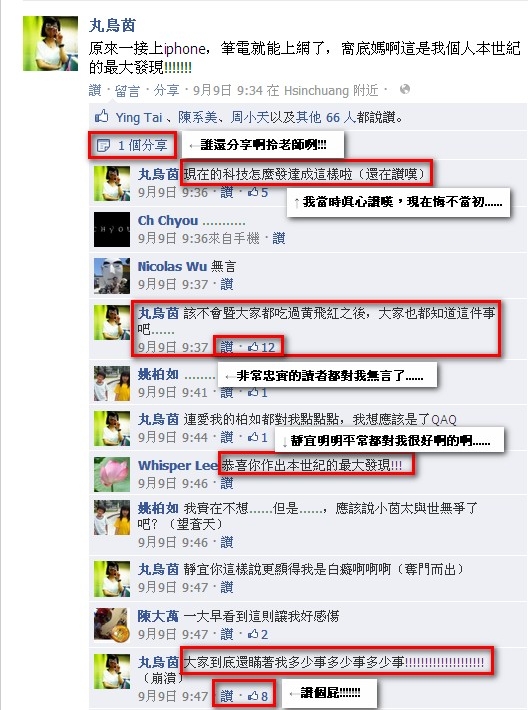Click 分享 under the main post

pyautogui.click(x=166, y=90)
